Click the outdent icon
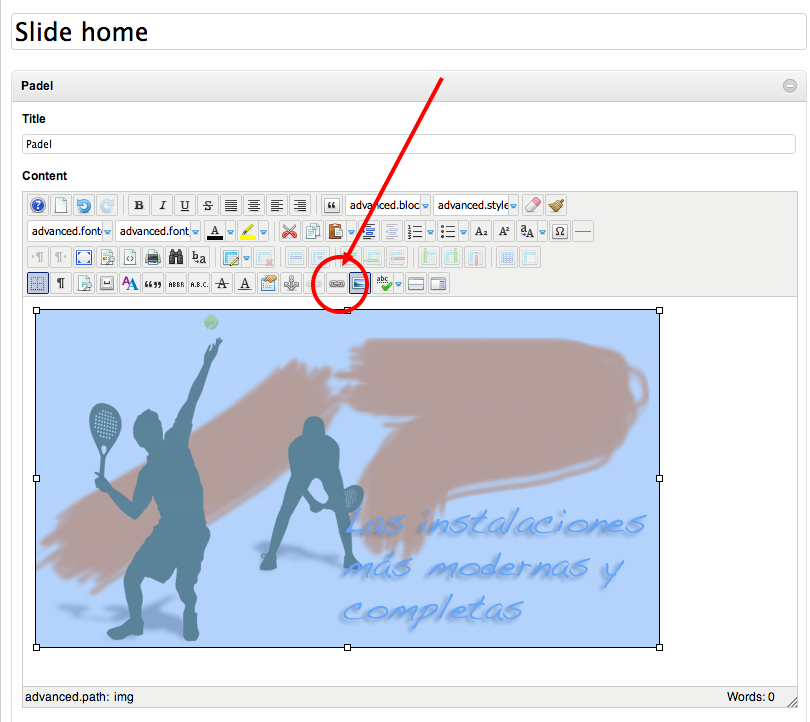Screen dimensions: 810x722 tap(392, 231)
